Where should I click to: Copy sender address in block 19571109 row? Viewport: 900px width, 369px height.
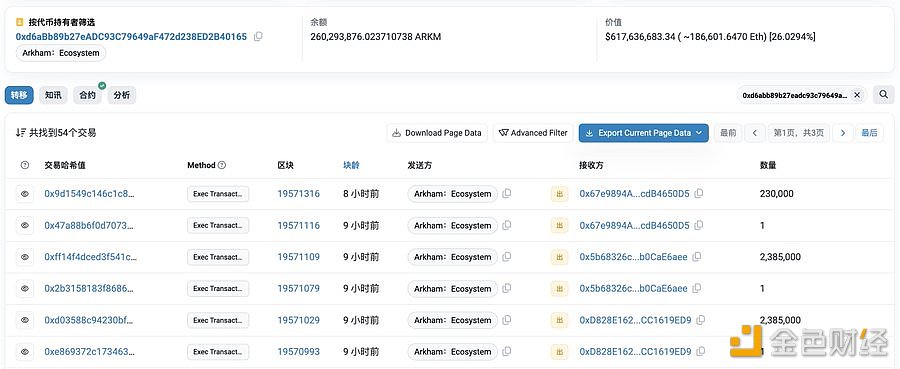coord(507,257)
